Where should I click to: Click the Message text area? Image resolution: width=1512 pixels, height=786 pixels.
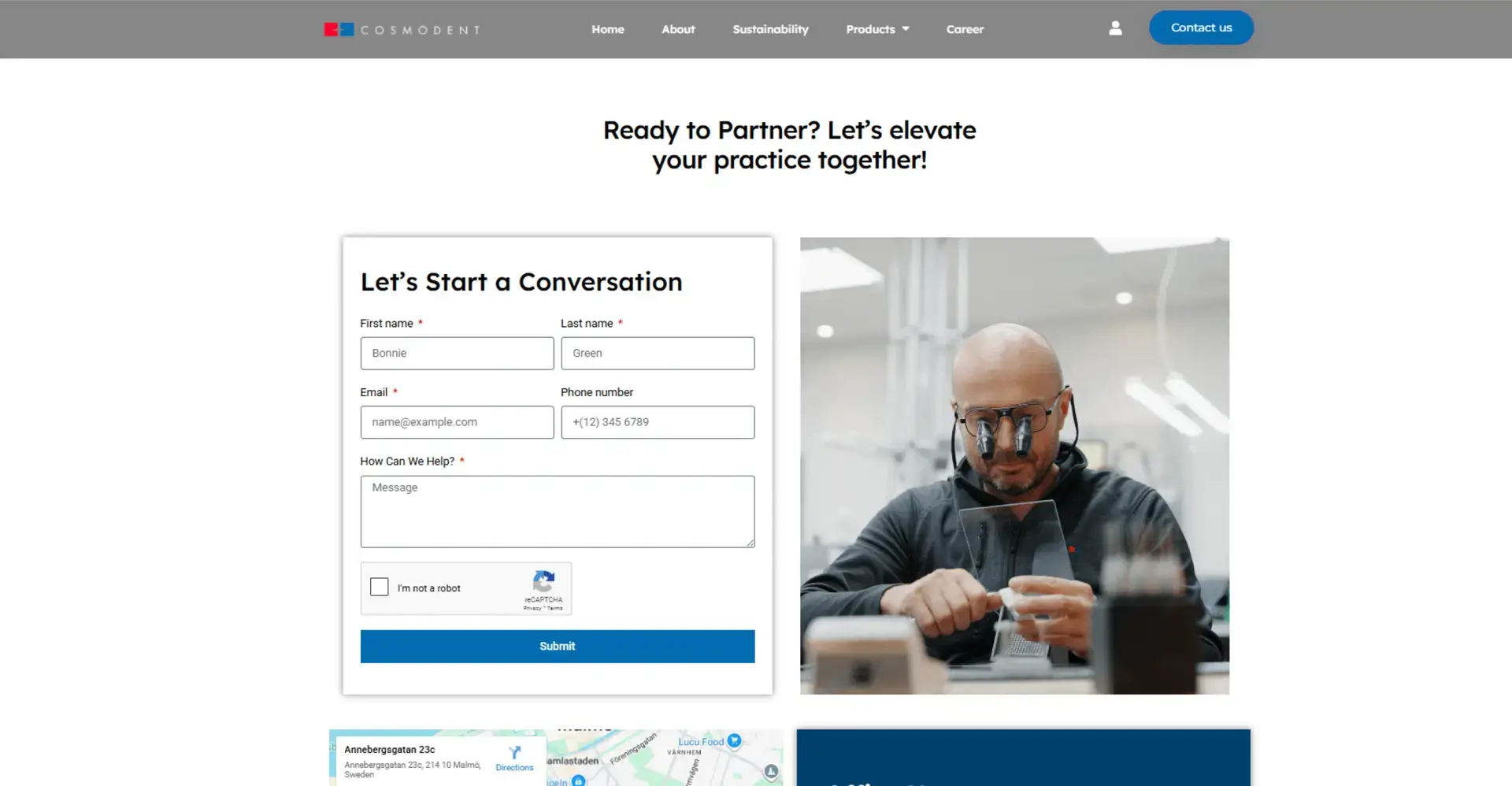(x=557, y=511)
